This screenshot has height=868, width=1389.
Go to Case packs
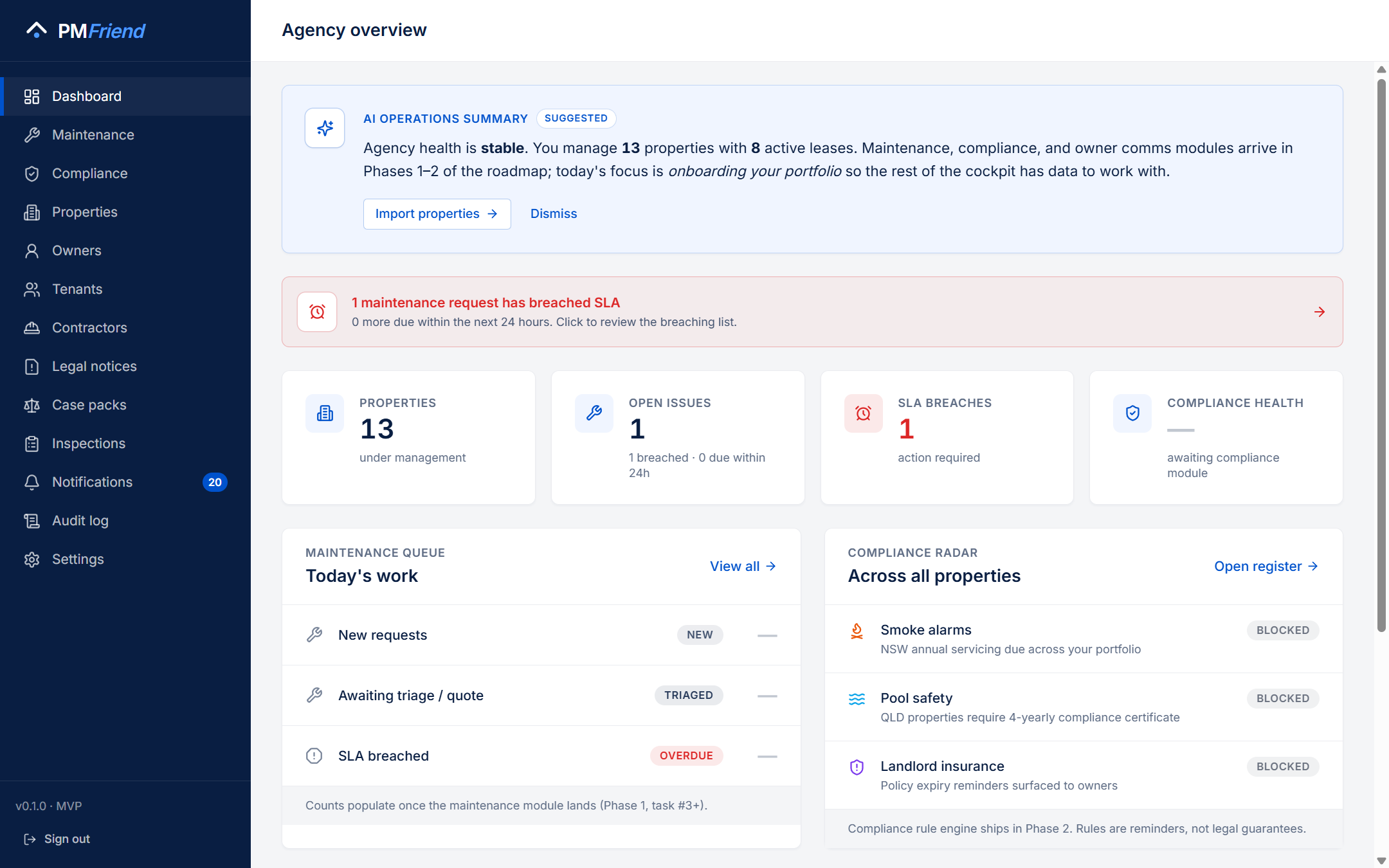click(125, 405)
